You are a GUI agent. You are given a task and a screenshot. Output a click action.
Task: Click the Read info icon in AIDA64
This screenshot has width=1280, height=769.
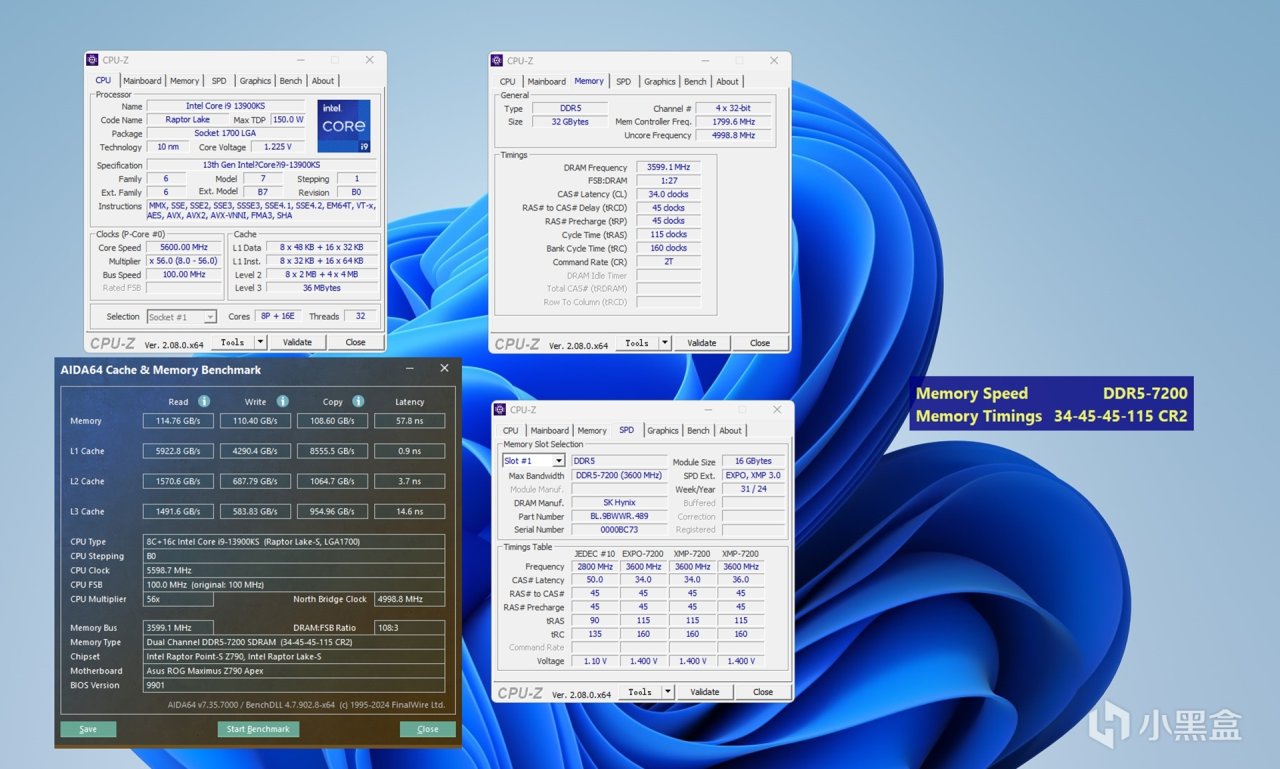click(x=204, y=401)
